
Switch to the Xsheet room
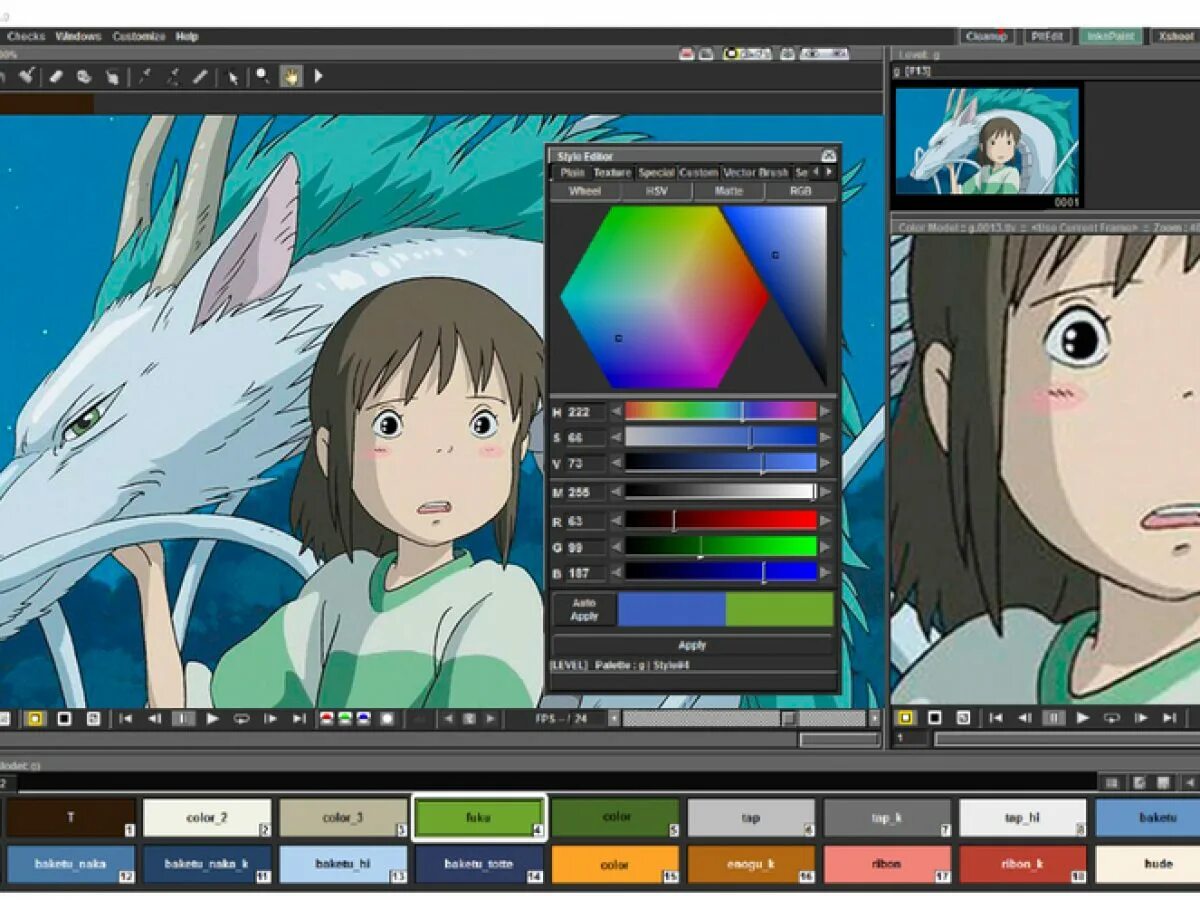[x=1174, y=36]
